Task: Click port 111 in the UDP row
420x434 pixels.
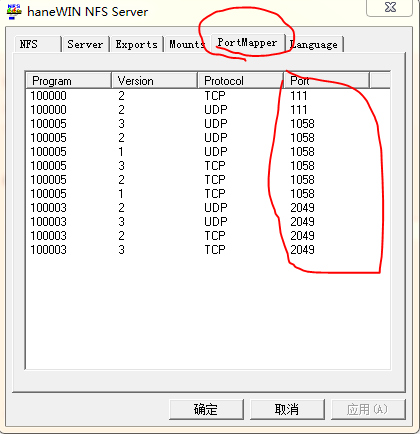Action: (299, 110)
